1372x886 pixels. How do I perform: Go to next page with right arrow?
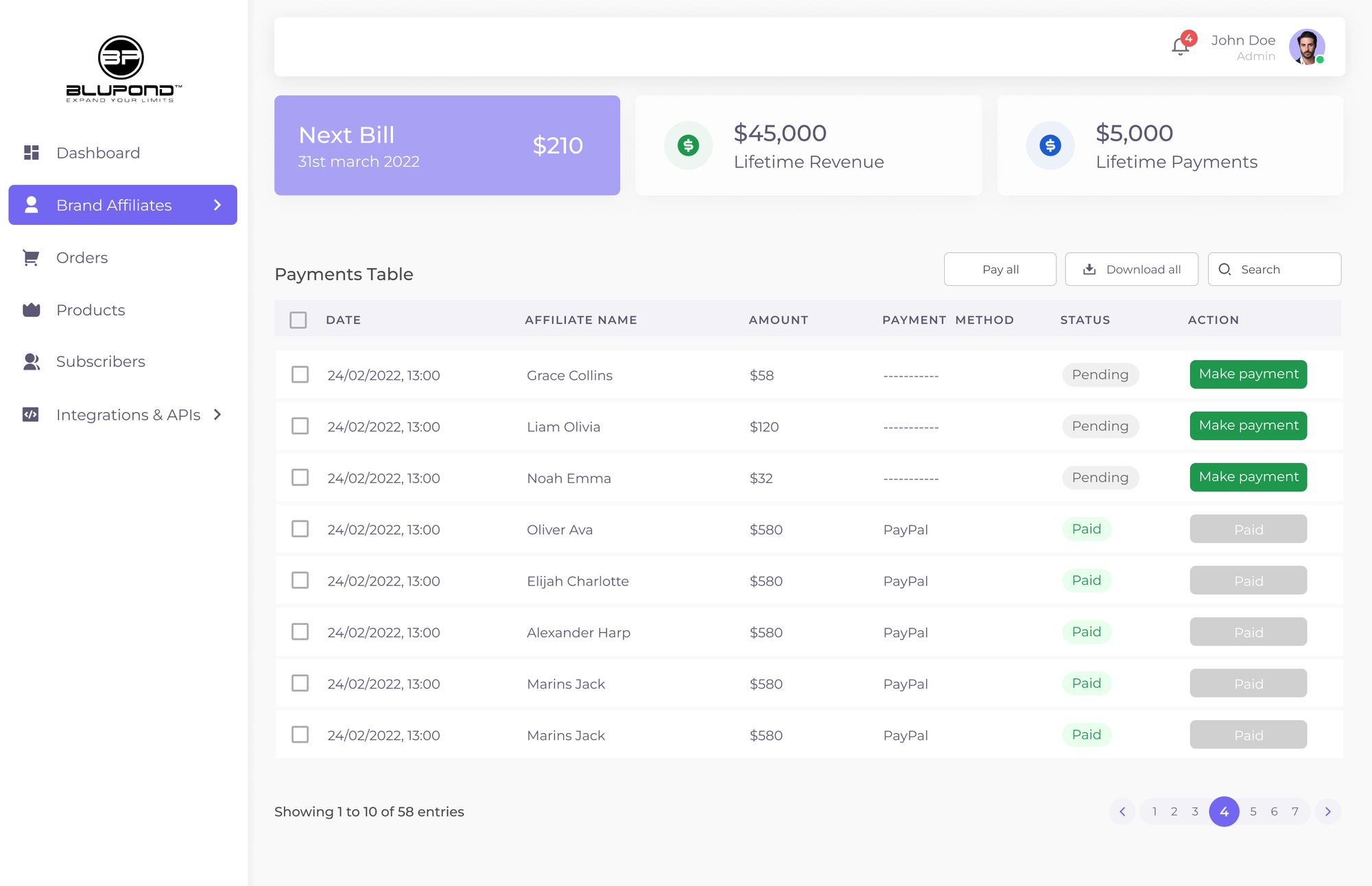[1327, 811]
